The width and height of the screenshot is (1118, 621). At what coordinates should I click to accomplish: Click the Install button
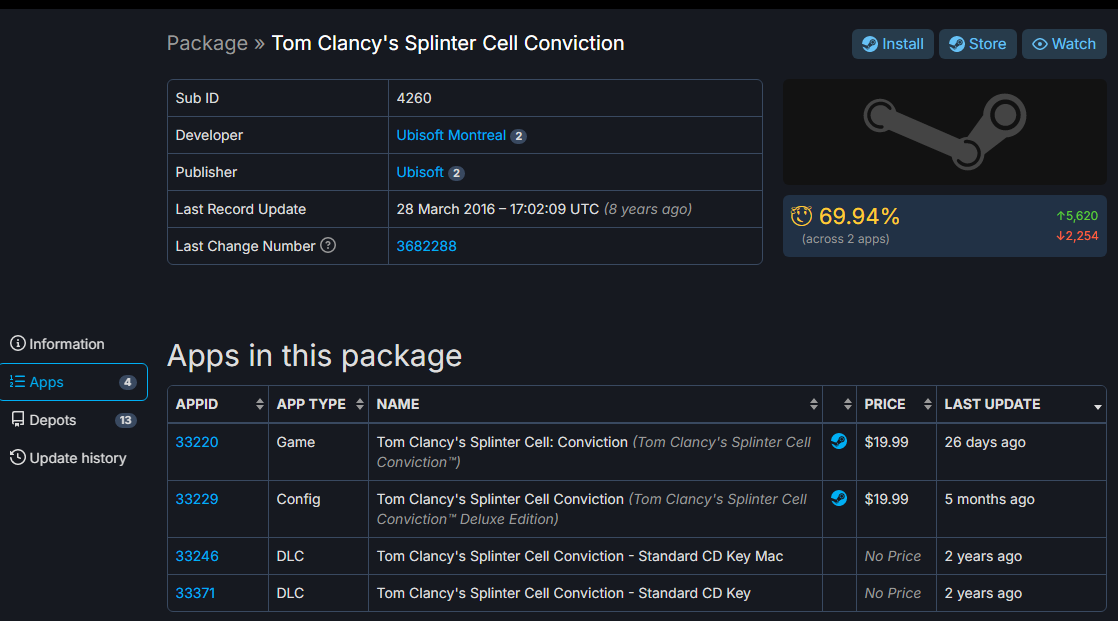click(x=893, y=44)
